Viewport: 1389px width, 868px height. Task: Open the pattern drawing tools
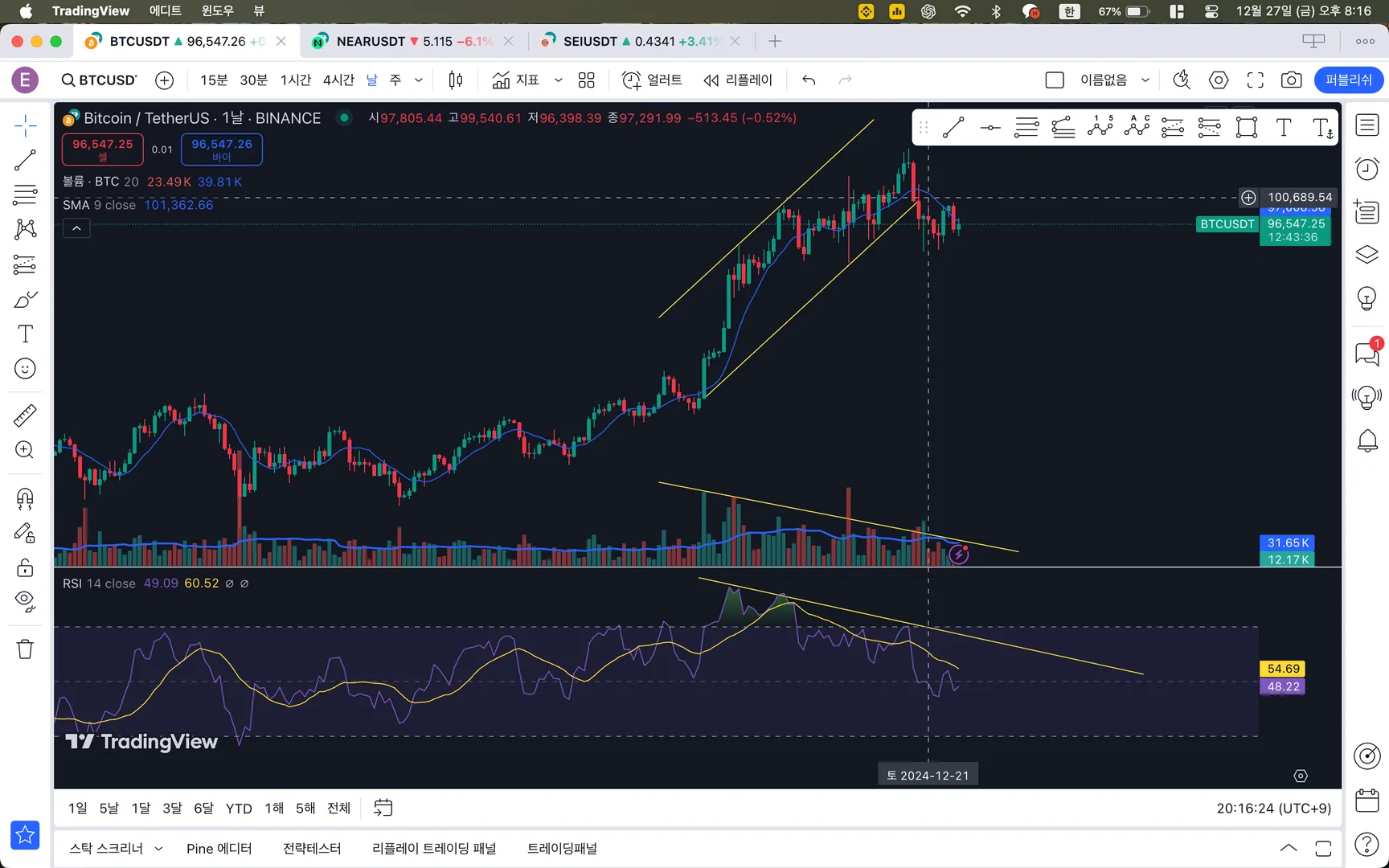25,229
